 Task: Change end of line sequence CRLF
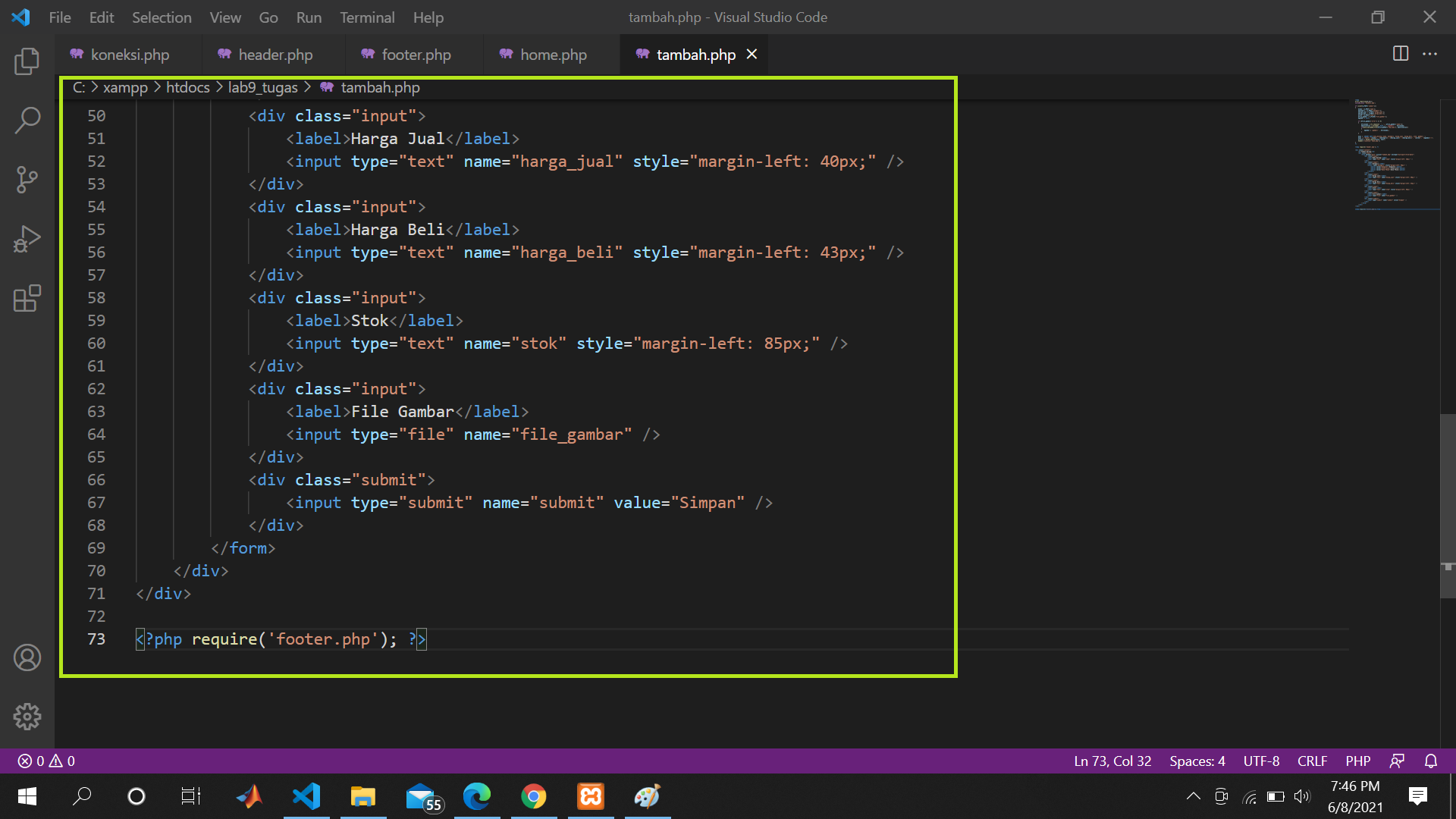pyautogui.click(x=1312, y=761)
